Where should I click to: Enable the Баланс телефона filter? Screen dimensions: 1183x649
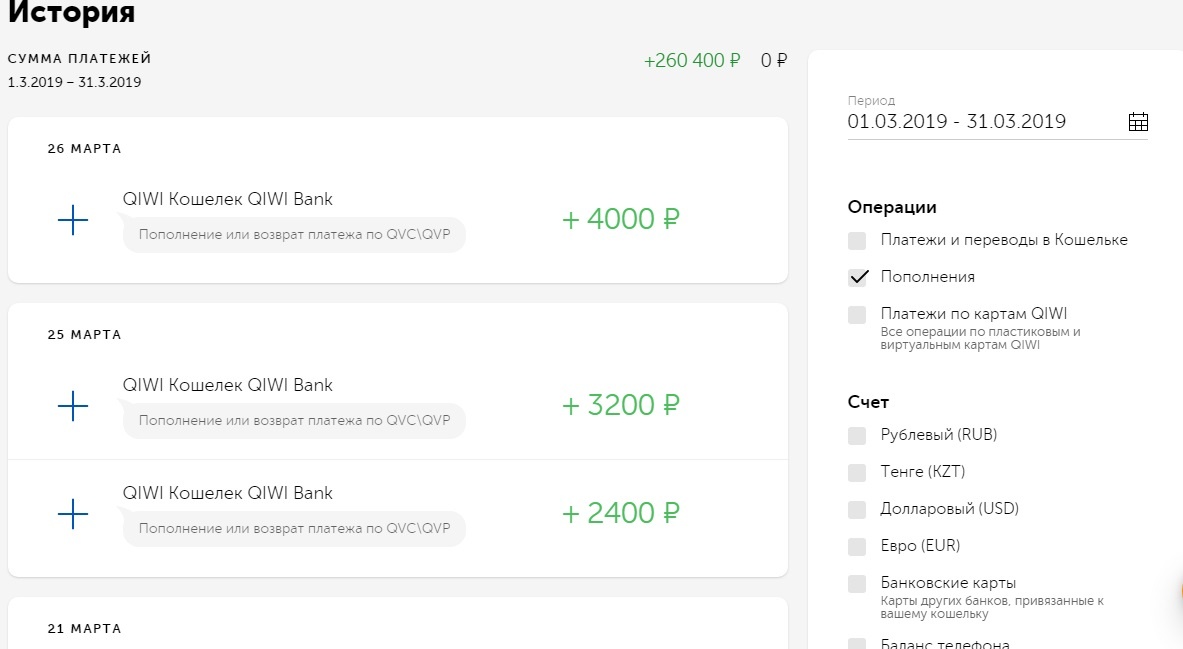coord(857,644)
